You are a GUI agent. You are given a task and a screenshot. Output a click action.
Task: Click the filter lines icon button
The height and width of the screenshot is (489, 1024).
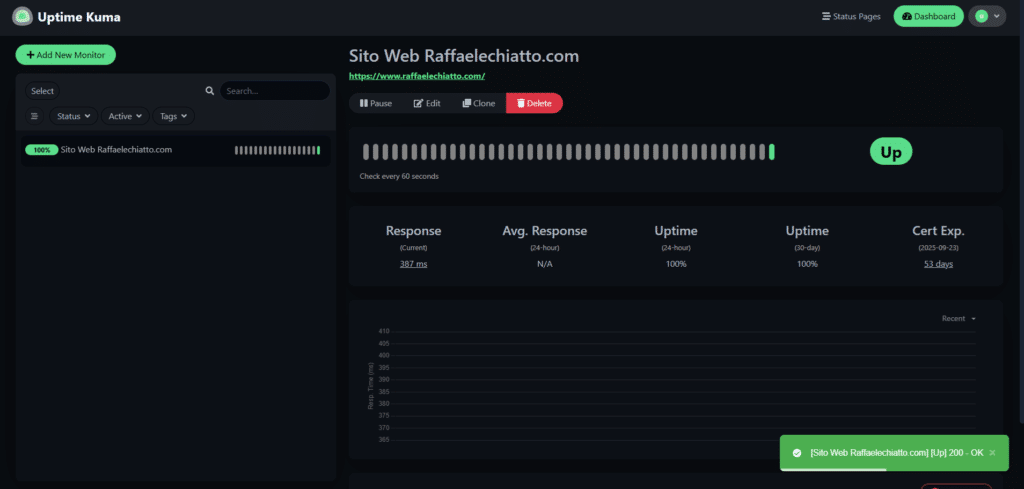35,116
